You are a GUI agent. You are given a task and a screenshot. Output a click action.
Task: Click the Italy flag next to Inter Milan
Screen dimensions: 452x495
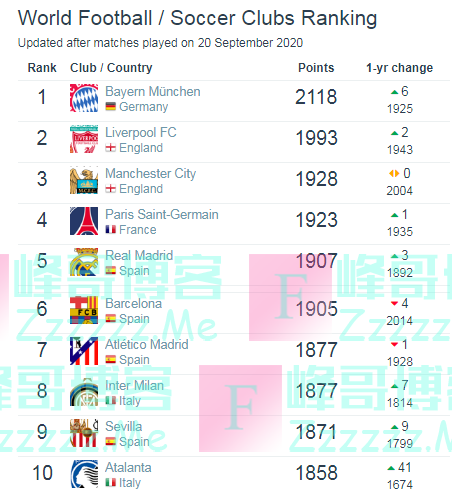pyautogui.click(x=111, y=400)
